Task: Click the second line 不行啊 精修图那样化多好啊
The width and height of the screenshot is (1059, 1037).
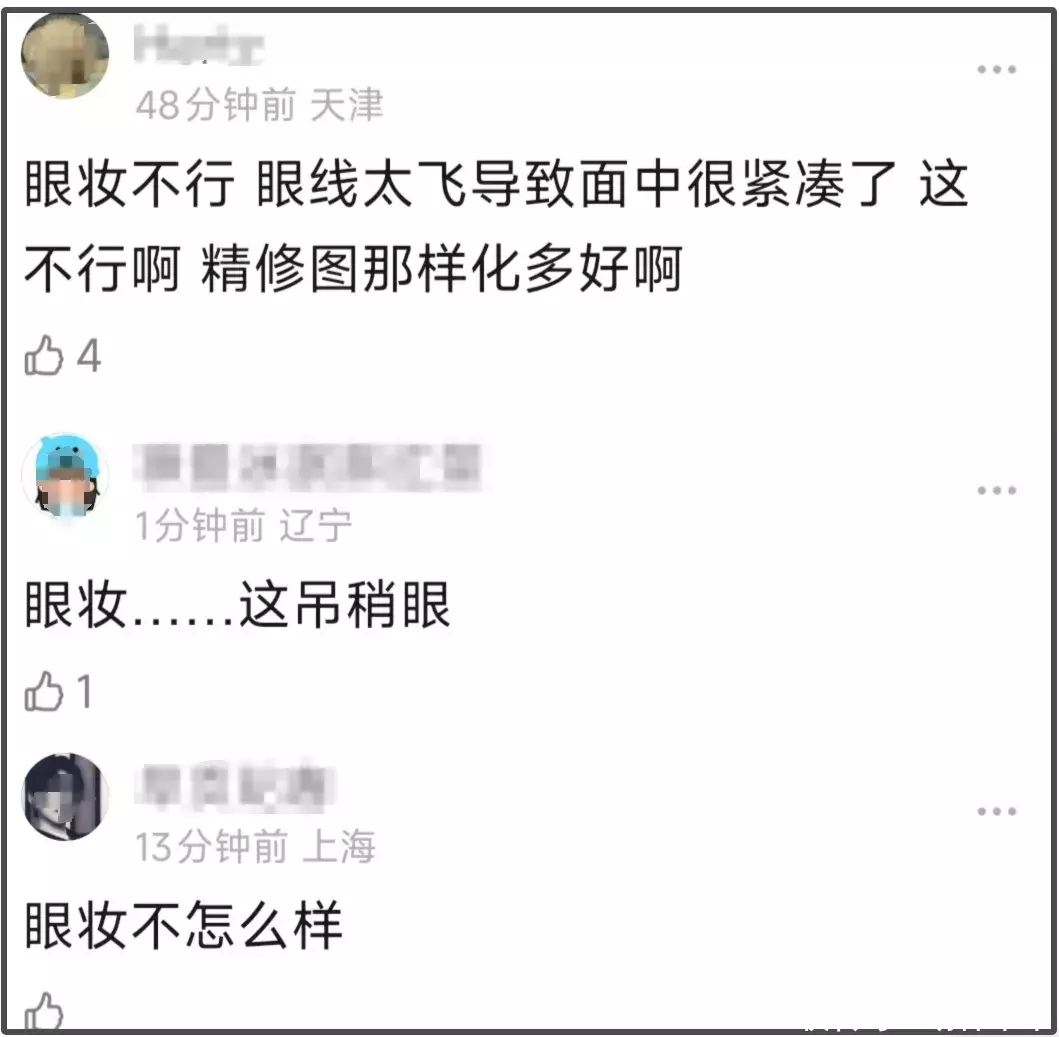Action: 353,269
